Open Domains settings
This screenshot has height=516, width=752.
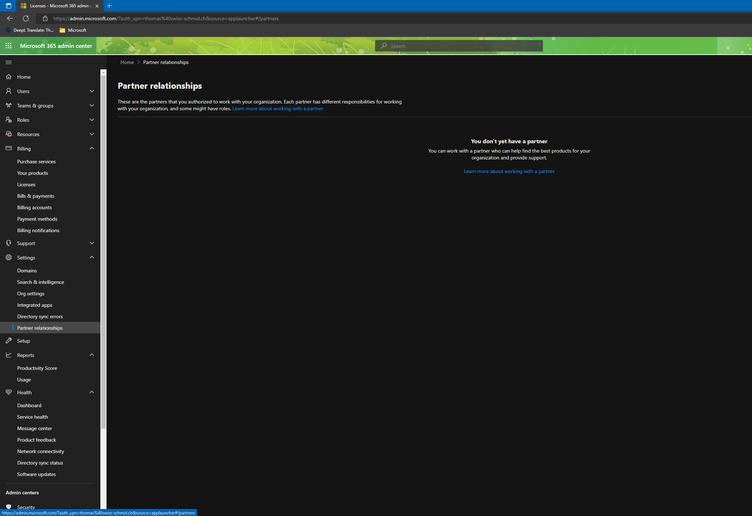click(27, 270)
